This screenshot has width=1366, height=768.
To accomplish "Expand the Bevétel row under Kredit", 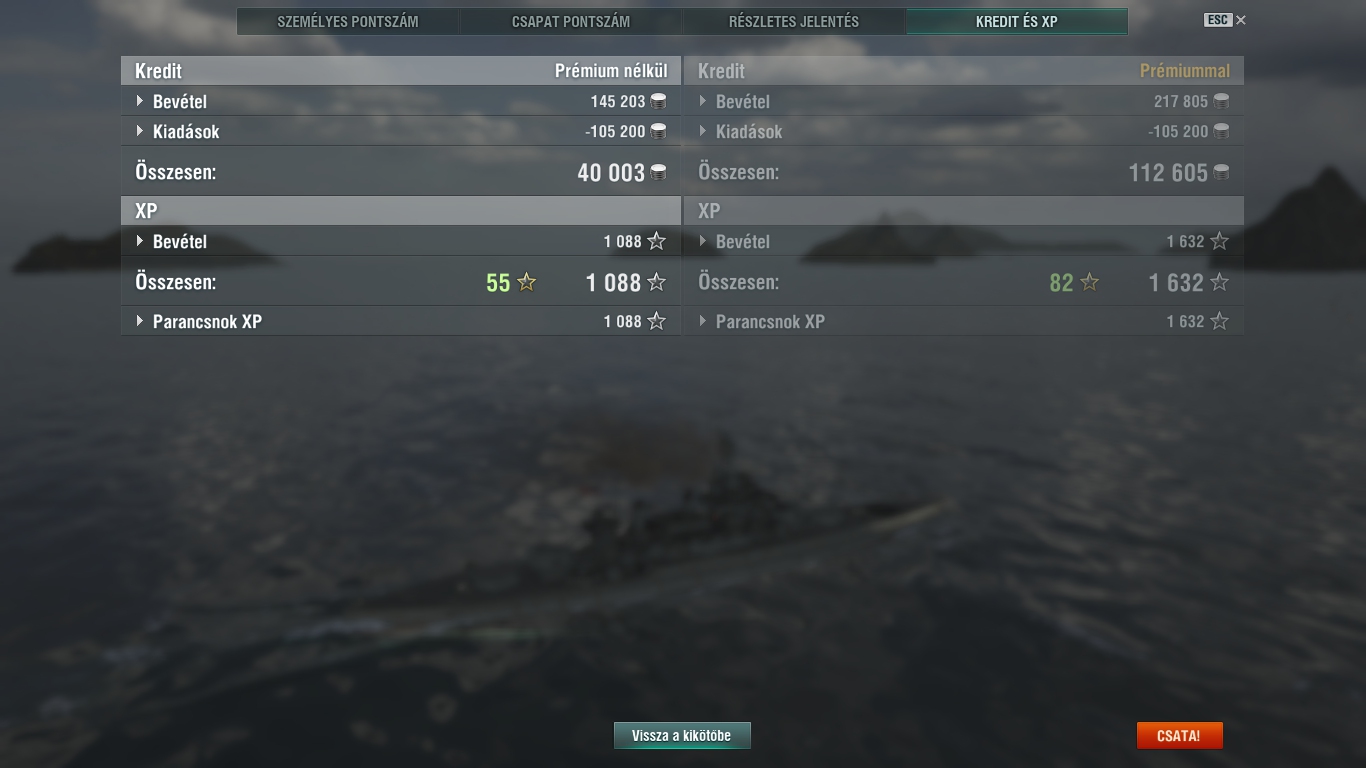I will click(x=140, y=101).
